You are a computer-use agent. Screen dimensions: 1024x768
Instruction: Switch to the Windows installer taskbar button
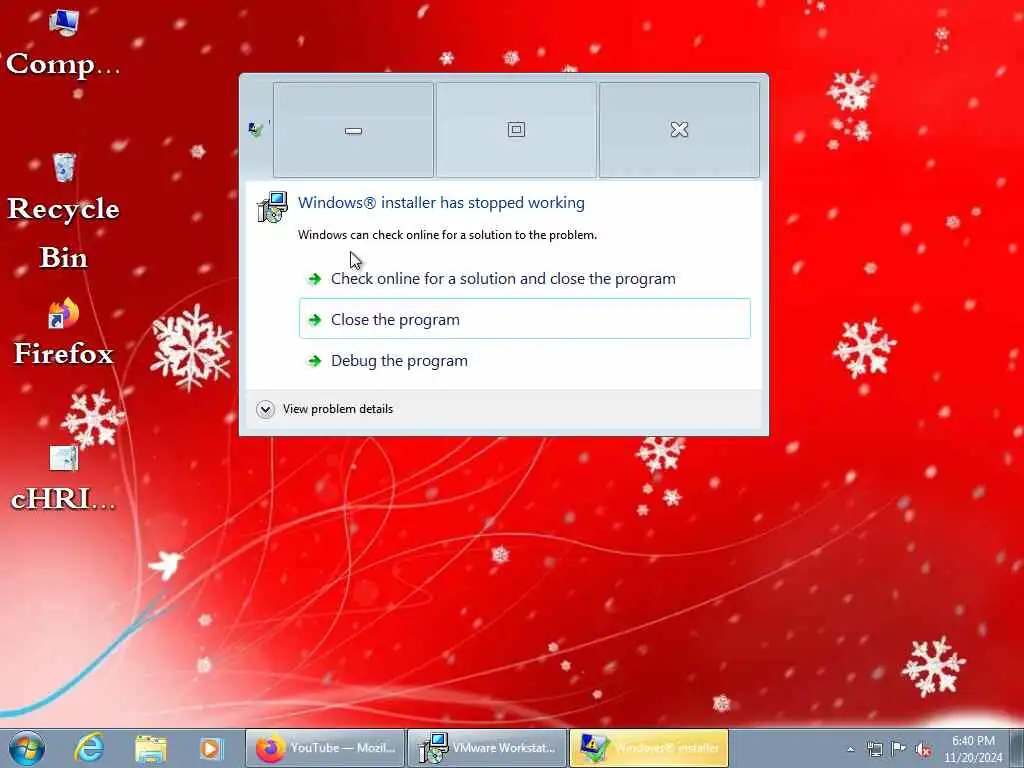tap(649, 748)
